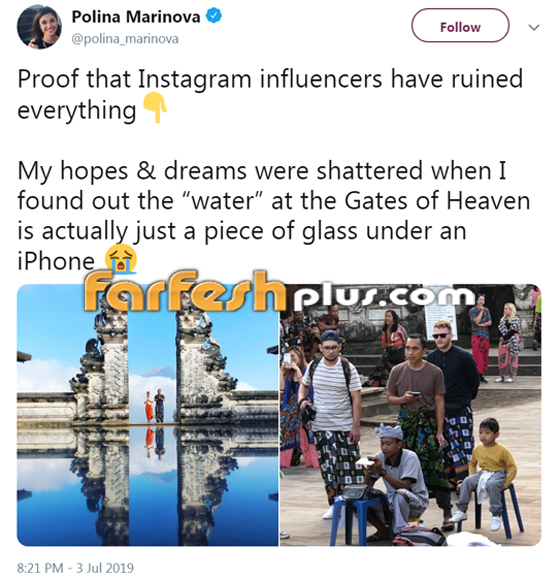Click the couple standing in temple gate
This screenshot has height=577, width=560.
pos(155,405)
